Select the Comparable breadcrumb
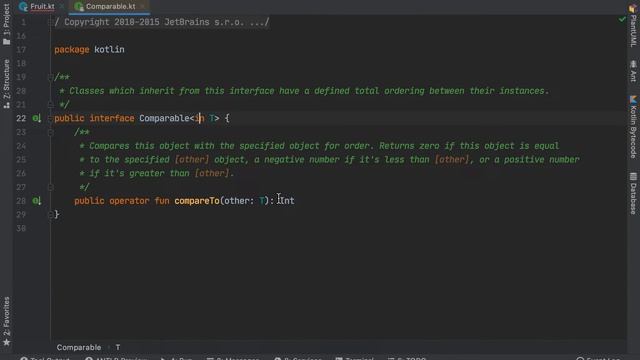The height and width of the screenshot is (360, 640). coord(79,347)
